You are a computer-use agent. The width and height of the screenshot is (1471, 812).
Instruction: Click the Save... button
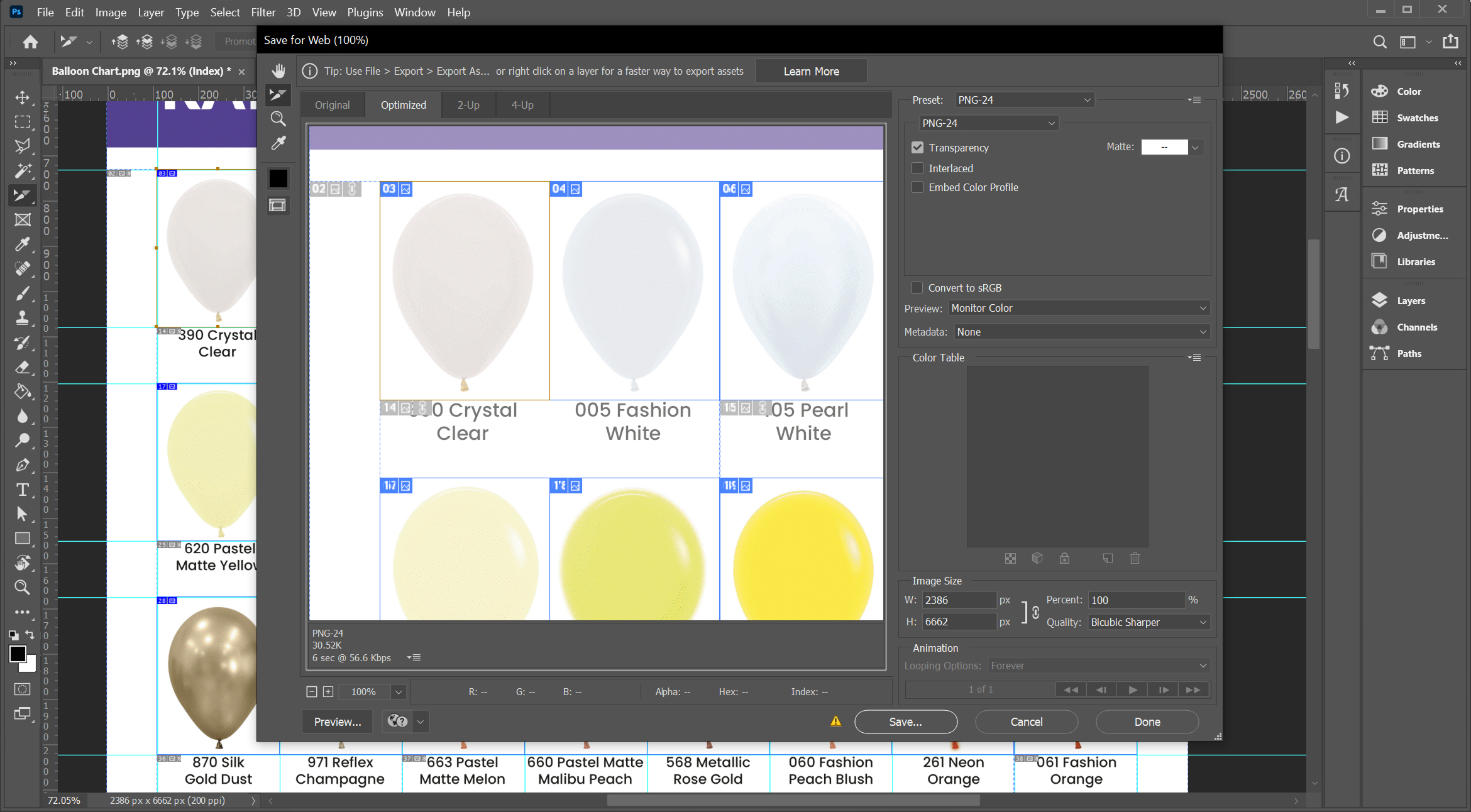coord(905,722)
